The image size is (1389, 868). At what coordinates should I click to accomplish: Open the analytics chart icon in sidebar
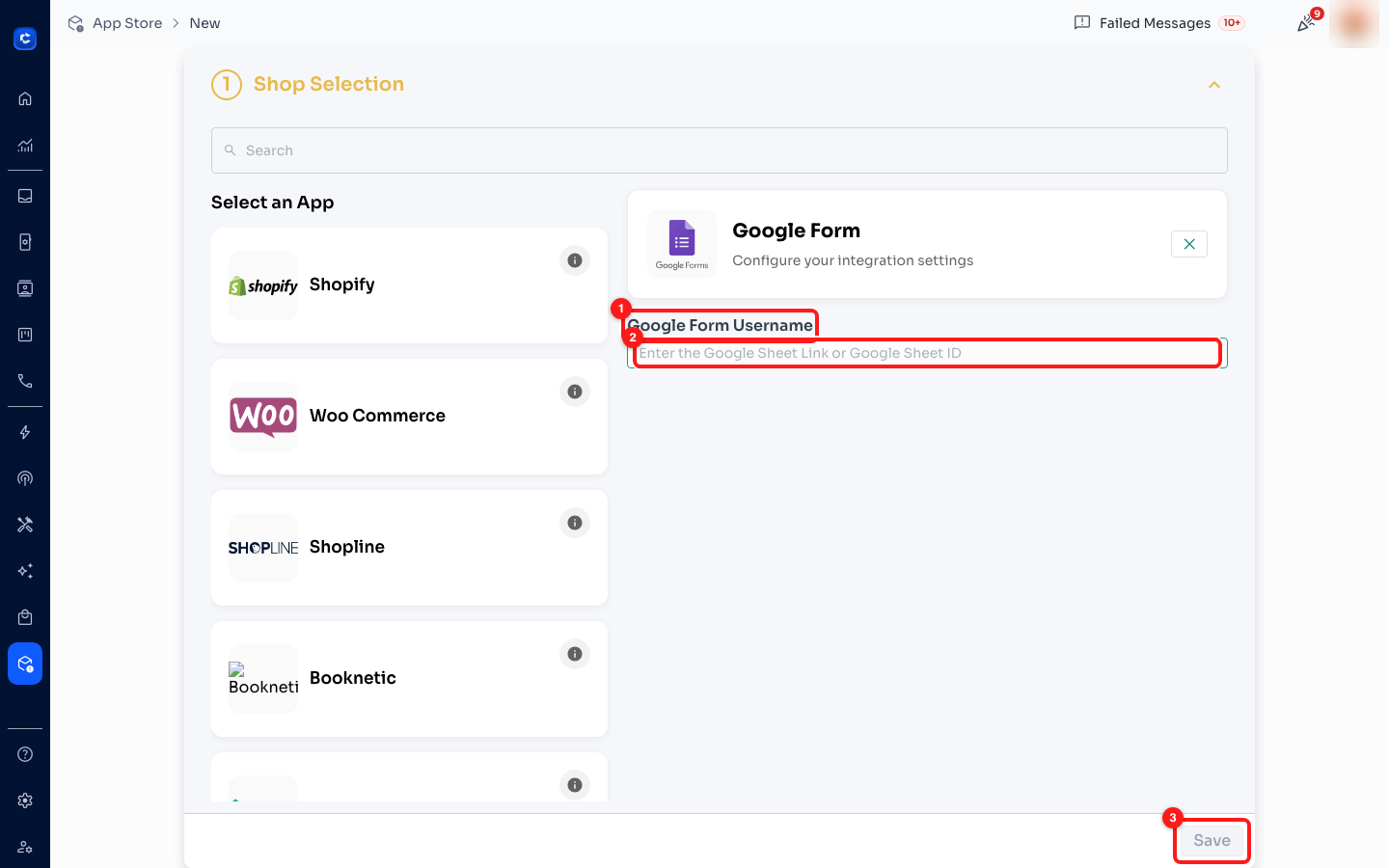point(25,146)
